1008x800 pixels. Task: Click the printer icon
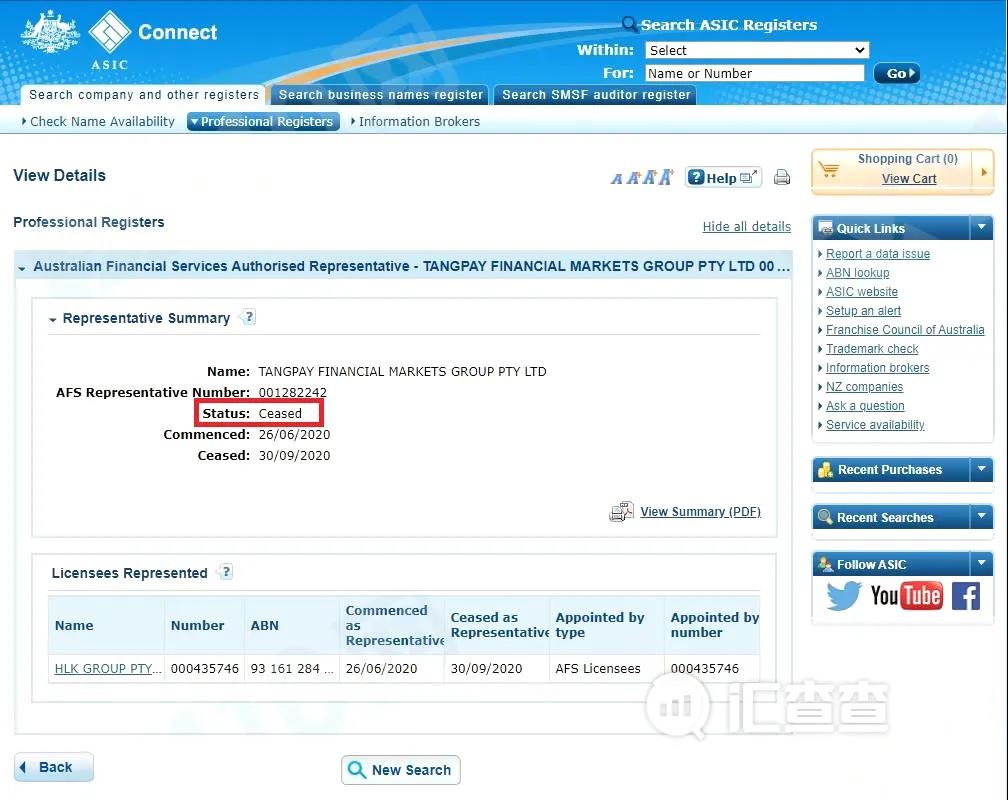(x=782, y=177)
